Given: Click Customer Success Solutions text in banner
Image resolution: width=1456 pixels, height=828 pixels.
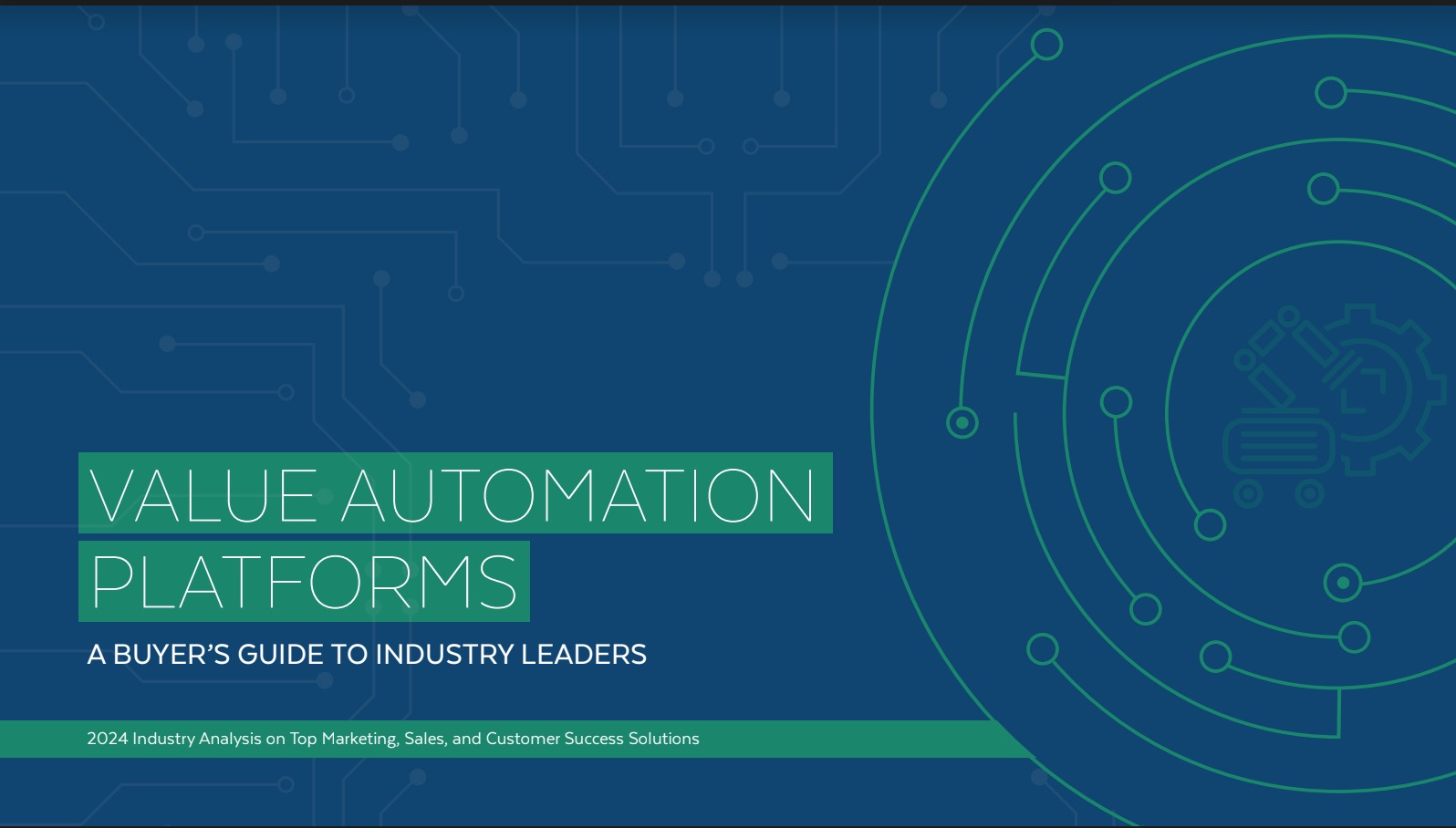Looking at the screenshot, I should [x=592, y=739].
